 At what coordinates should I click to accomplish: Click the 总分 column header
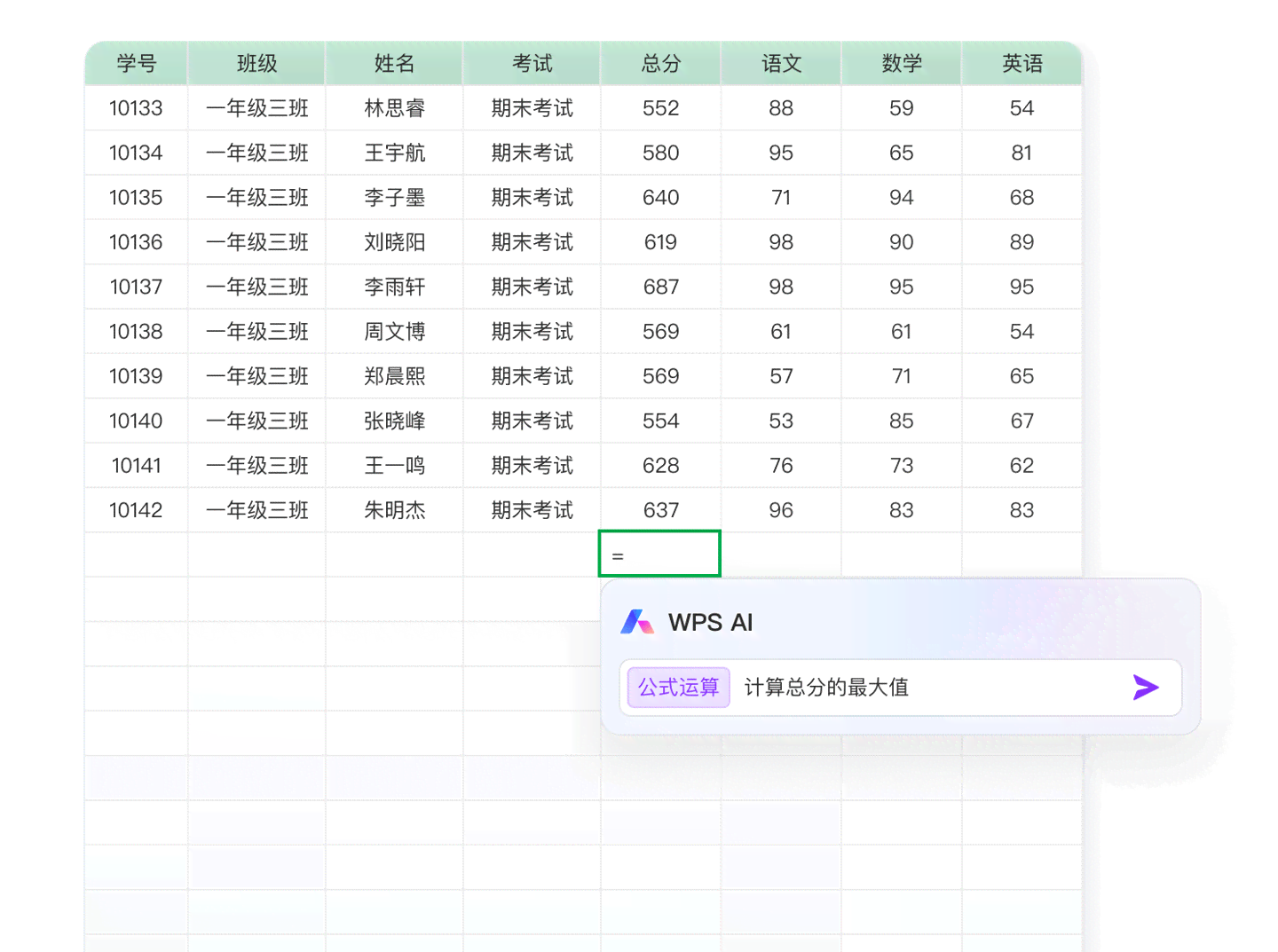coord(661,63)
